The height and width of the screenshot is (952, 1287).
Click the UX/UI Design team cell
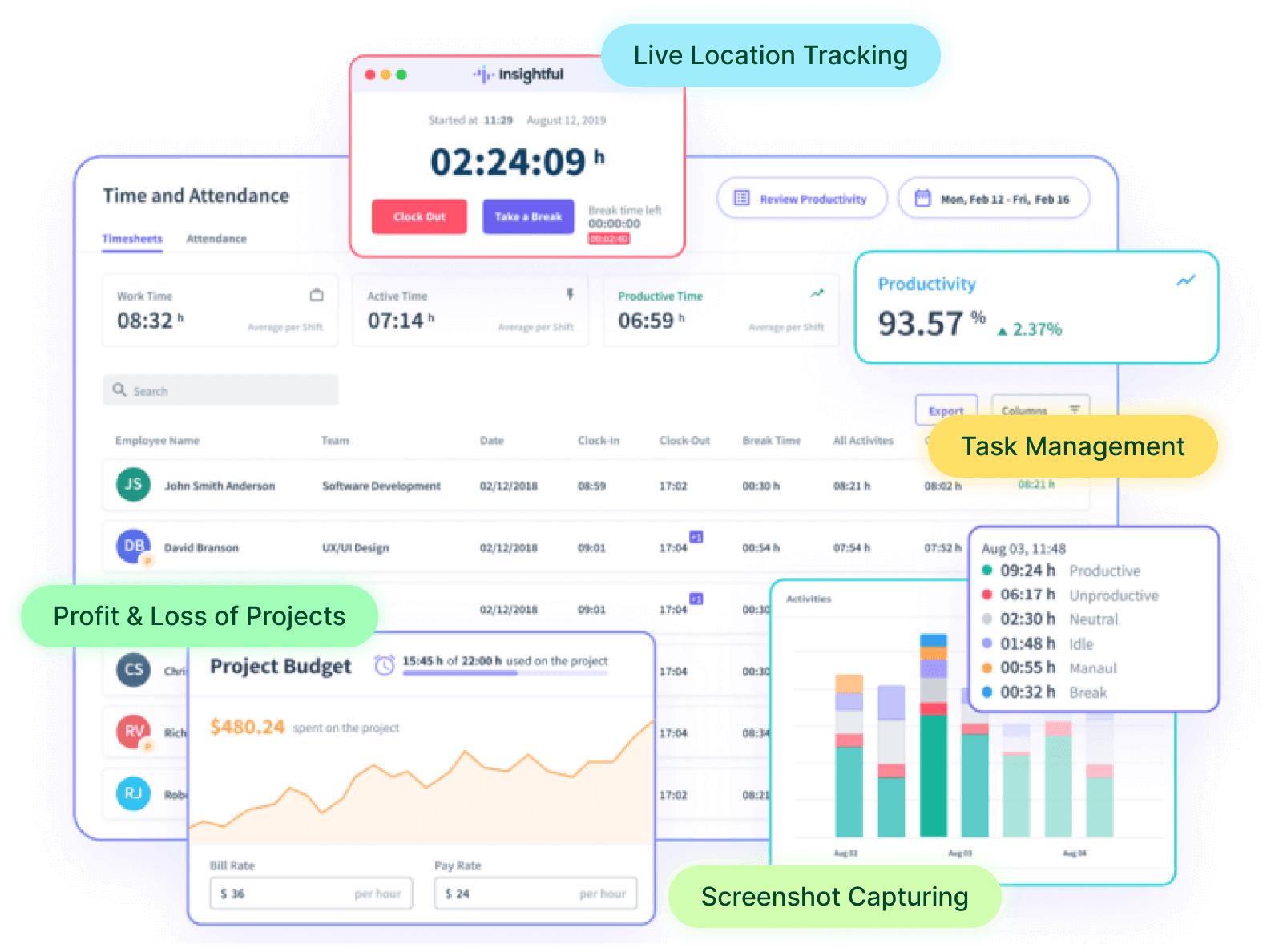coord(355,547)
